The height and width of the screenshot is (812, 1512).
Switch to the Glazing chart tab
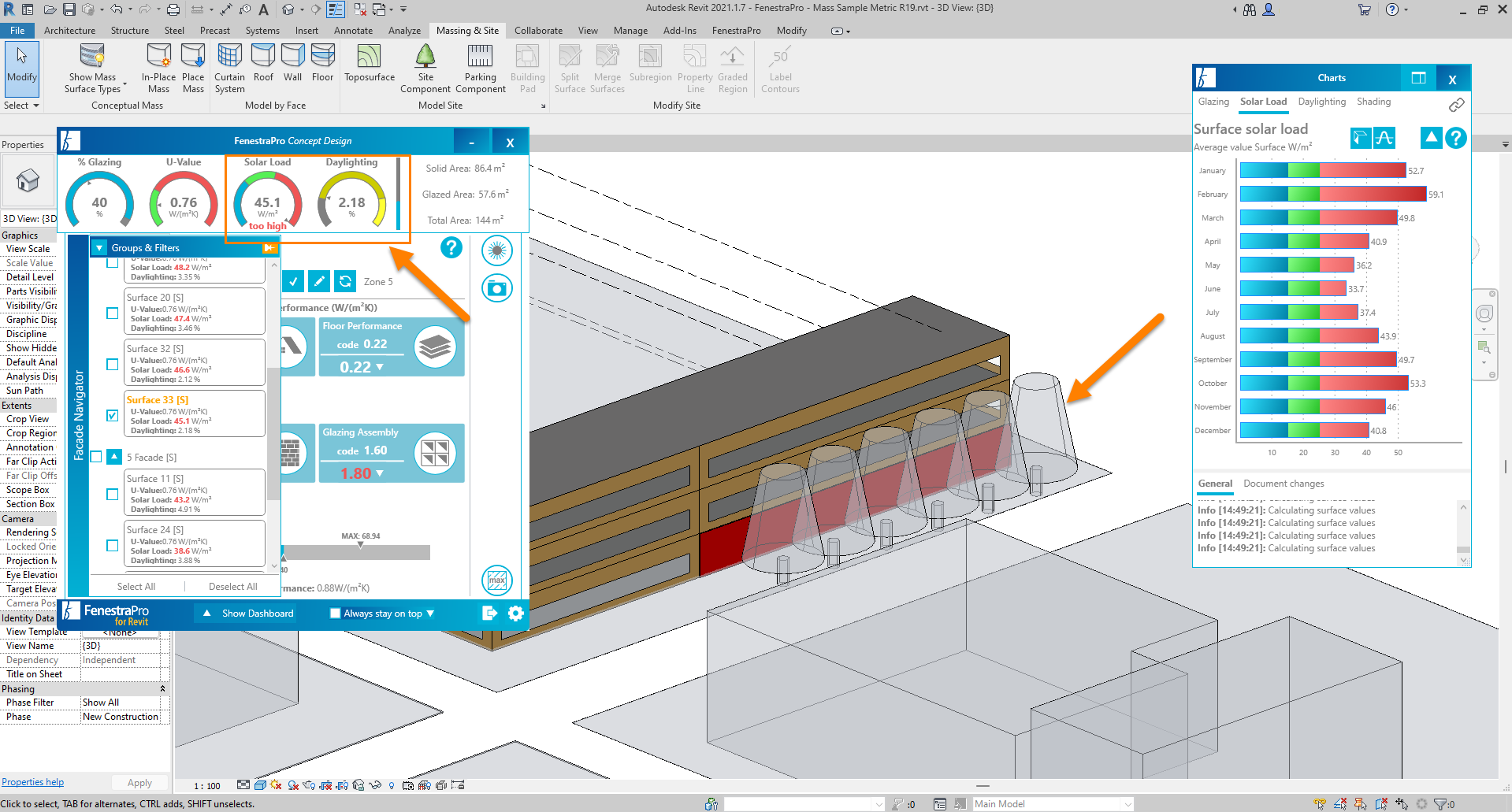(x=1213, y=102)
